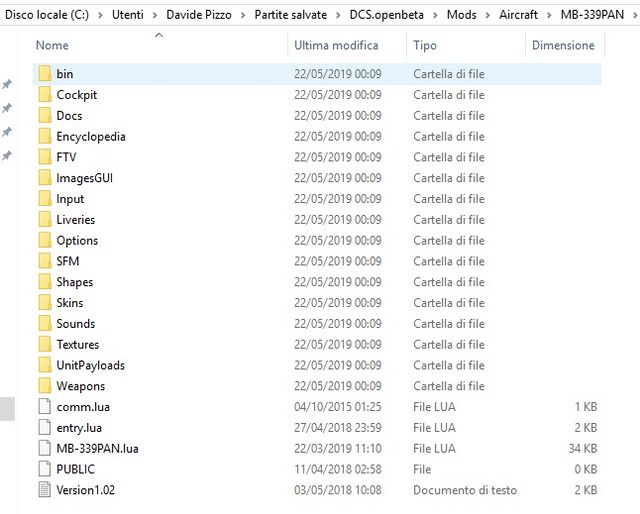Sort files by the Nome column header
This screenshot has width=640, height=514.
[x=52, y=45]
